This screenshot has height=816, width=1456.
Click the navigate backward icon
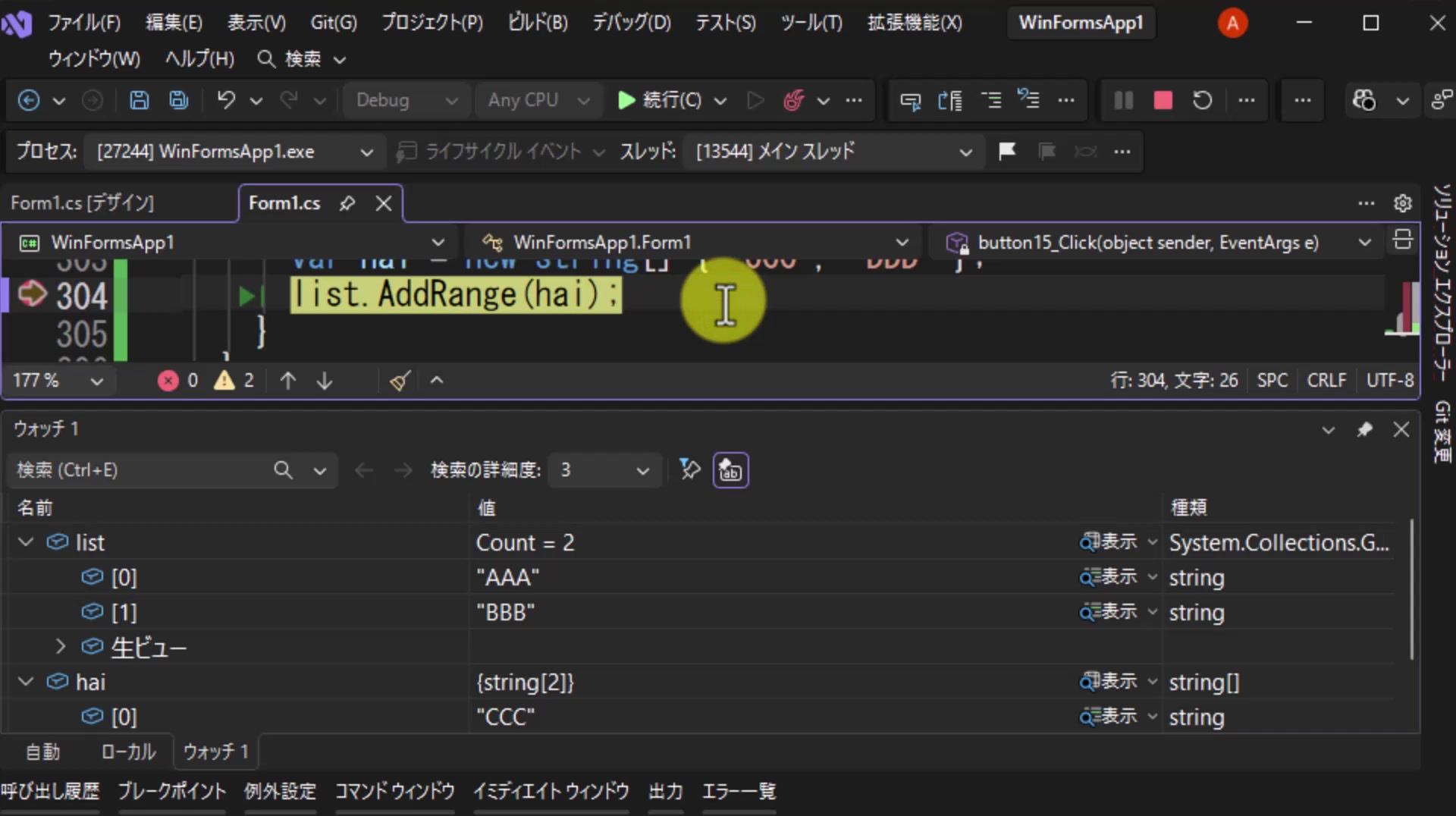click(29, 100)
